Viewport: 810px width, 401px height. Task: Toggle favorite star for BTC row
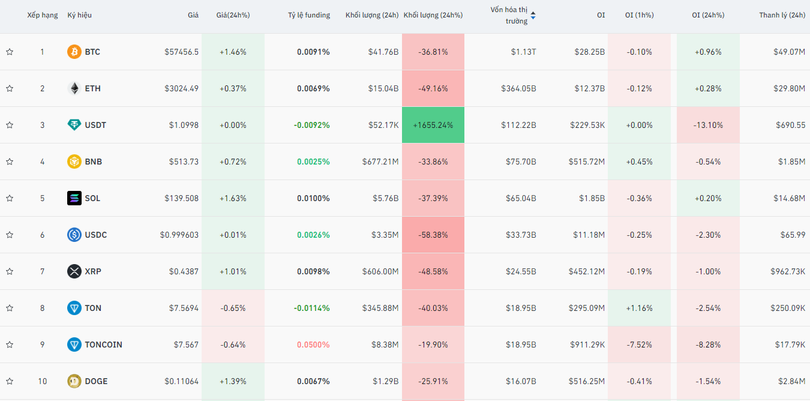10,52
